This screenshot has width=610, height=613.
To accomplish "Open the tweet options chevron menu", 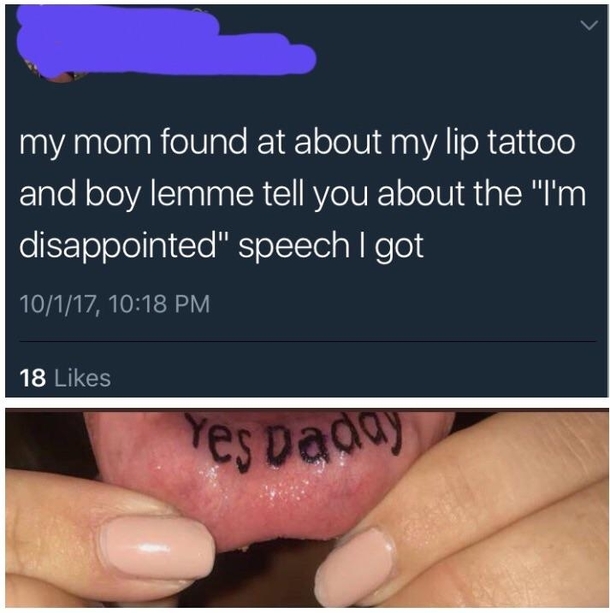I will tap(589, 26).
